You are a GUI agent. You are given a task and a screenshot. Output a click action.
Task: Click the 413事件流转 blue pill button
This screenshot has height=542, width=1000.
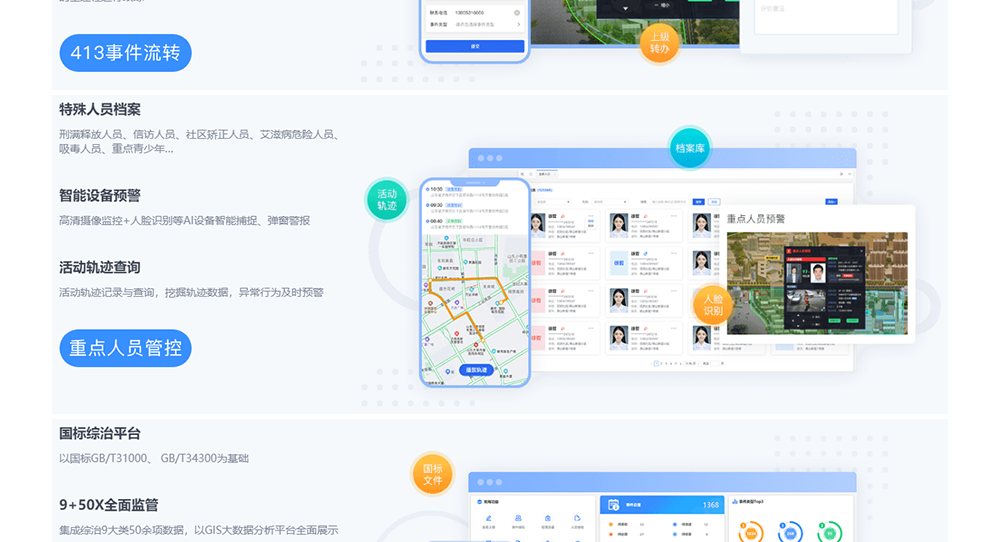126,53
